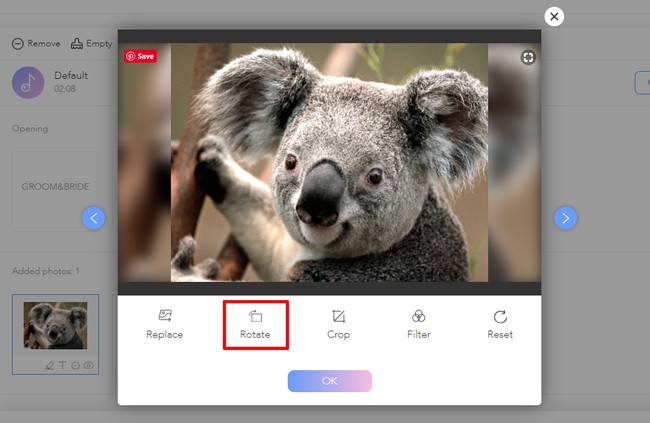Apply a Filter to the photo

click(x=419, y=325)
